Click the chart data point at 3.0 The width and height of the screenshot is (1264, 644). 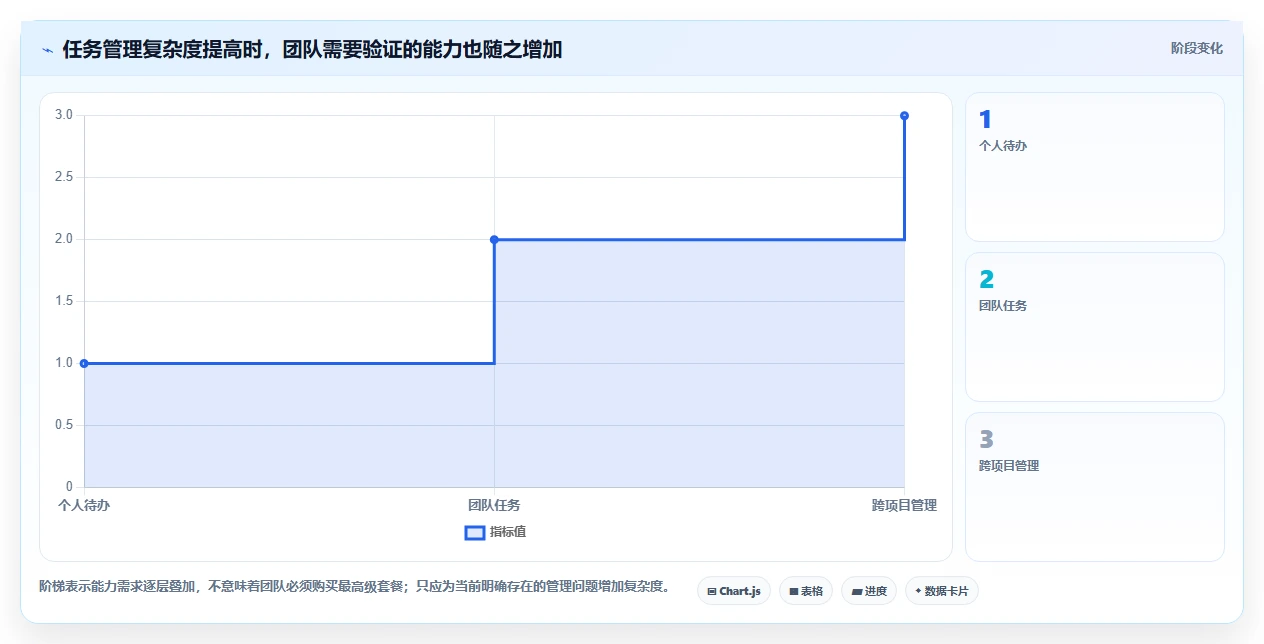click(x=904, y=115)
